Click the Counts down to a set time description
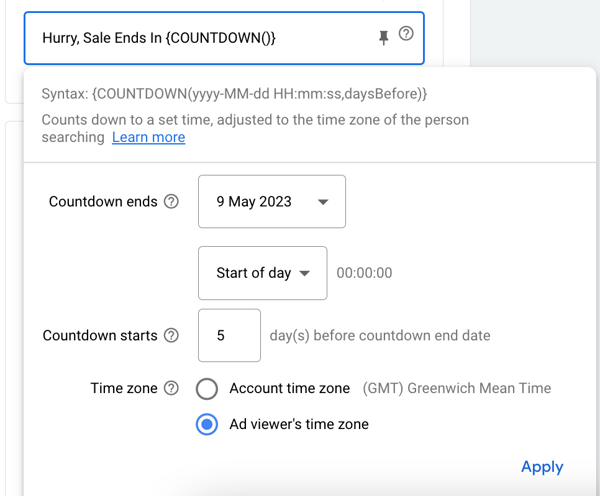This screenshot has width=600, height=496. click(255, 128)
